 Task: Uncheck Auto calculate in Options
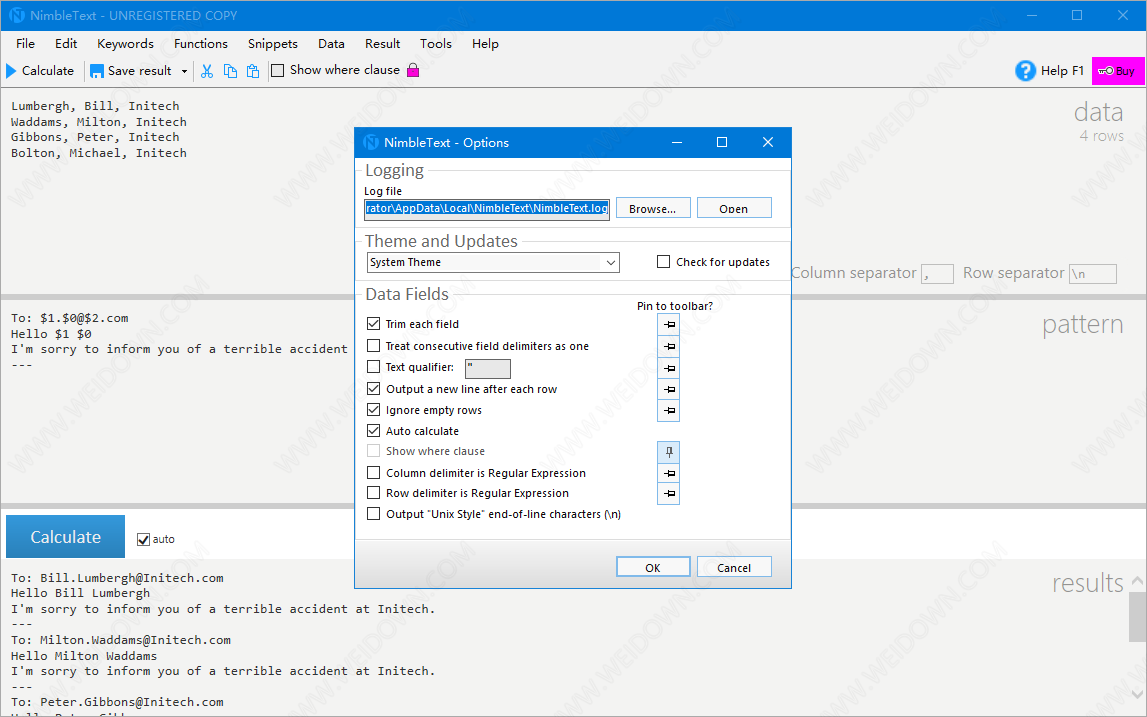[x=374, y=430]
